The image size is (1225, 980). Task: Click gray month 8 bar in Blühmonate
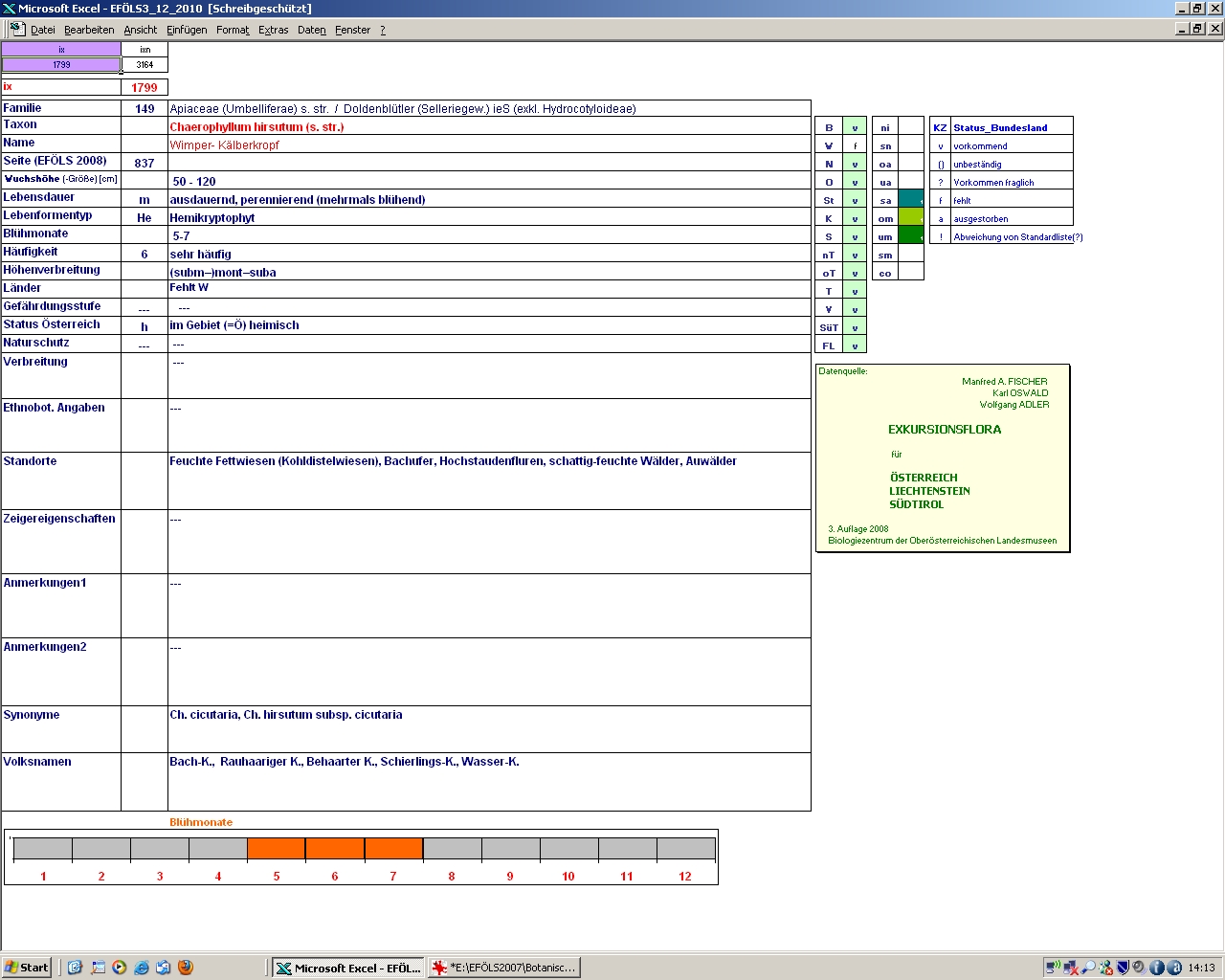coord(452,848)
